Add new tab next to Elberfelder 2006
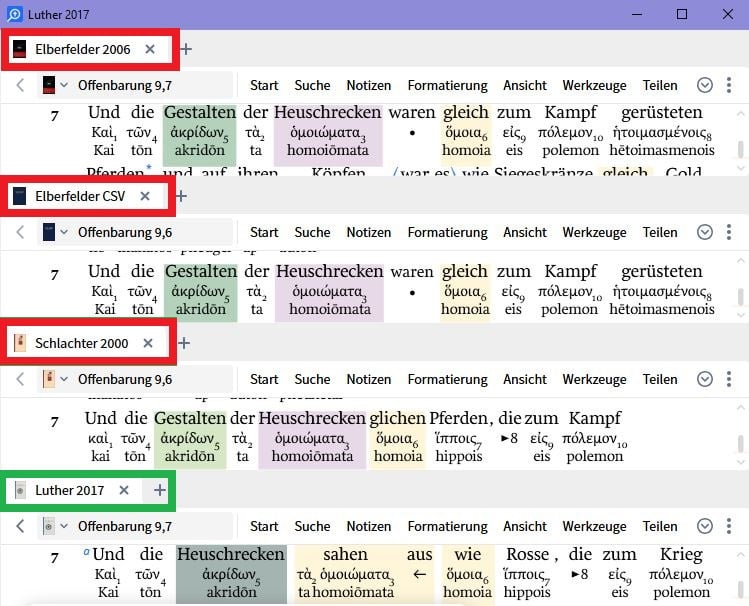This screenshot has height=606, width=749. click(186, 49)
